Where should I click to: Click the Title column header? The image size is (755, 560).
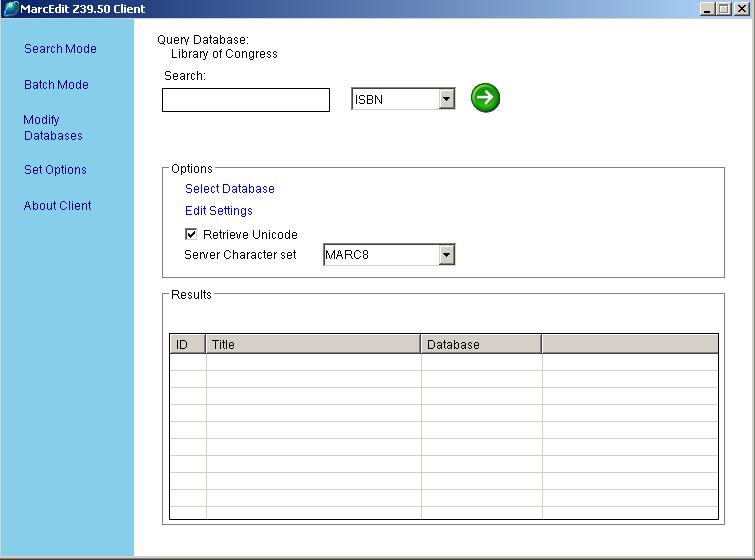312,344
